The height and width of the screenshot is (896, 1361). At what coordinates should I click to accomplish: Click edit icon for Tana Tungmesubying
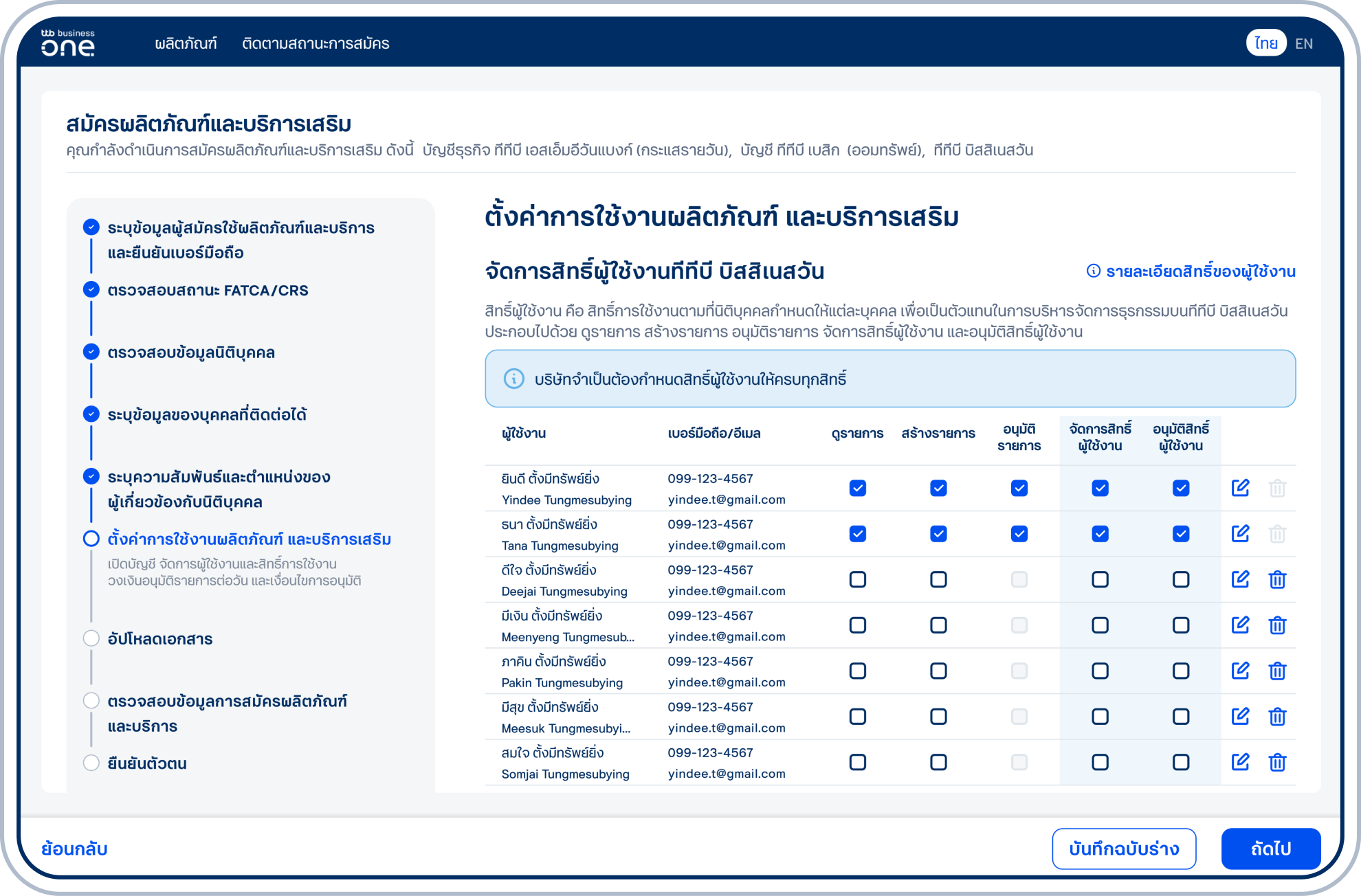(x=1240, y=533)
